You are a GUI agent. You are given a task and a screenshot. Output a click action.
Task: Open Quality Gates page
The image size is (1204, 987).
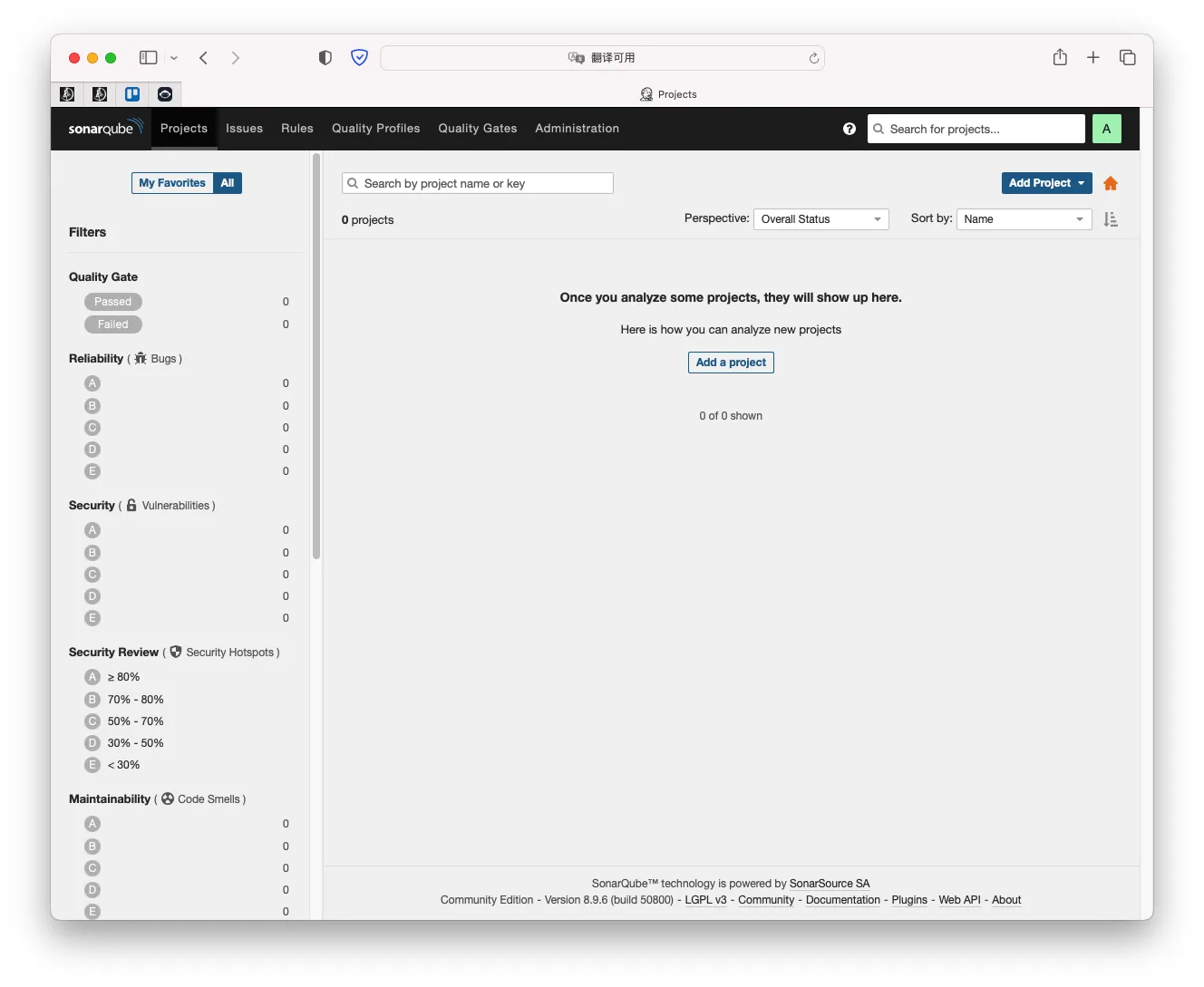click(478, 129)
